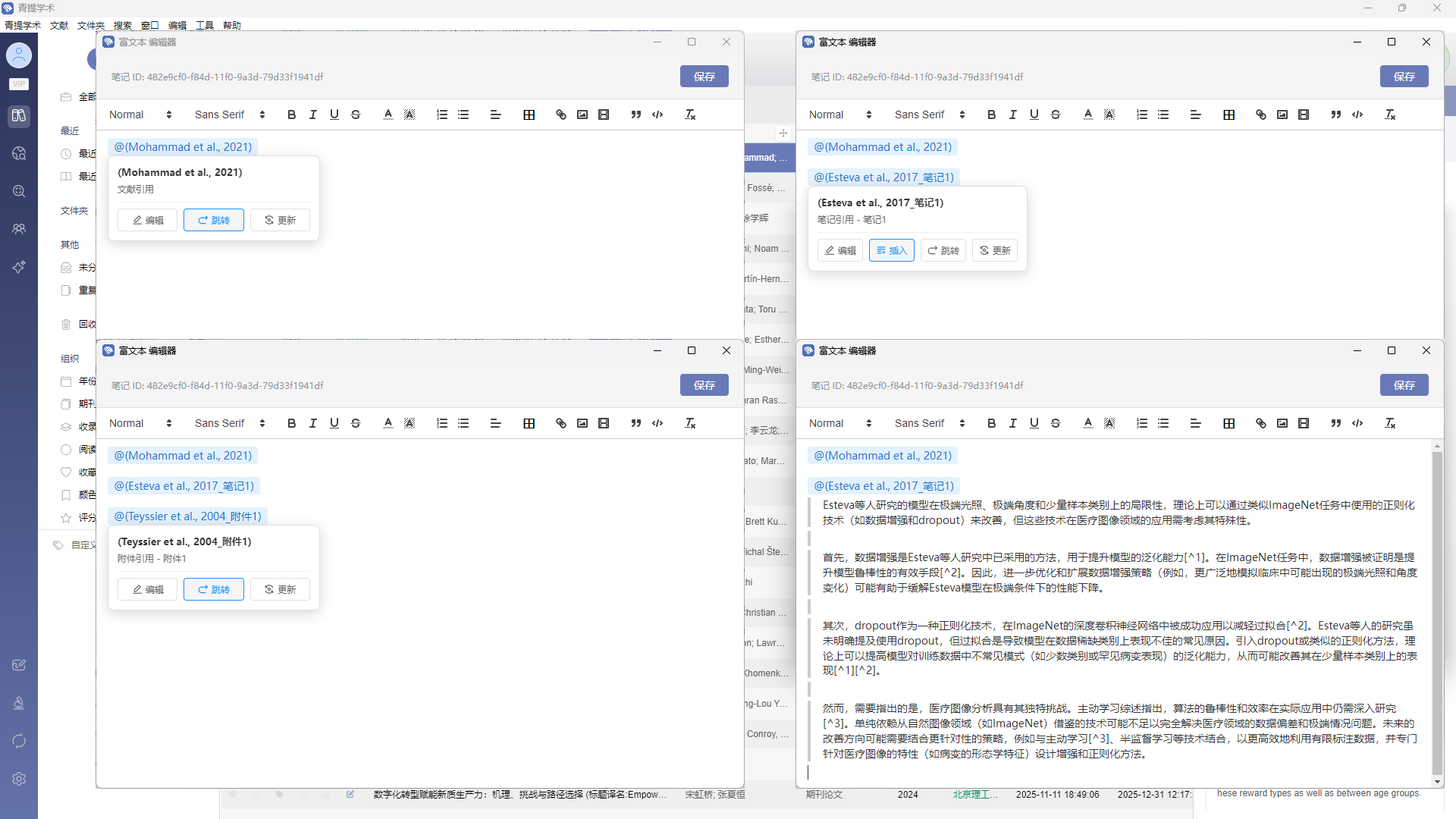Open the 工具 menu
The image size is (1456, 819).
204,25
